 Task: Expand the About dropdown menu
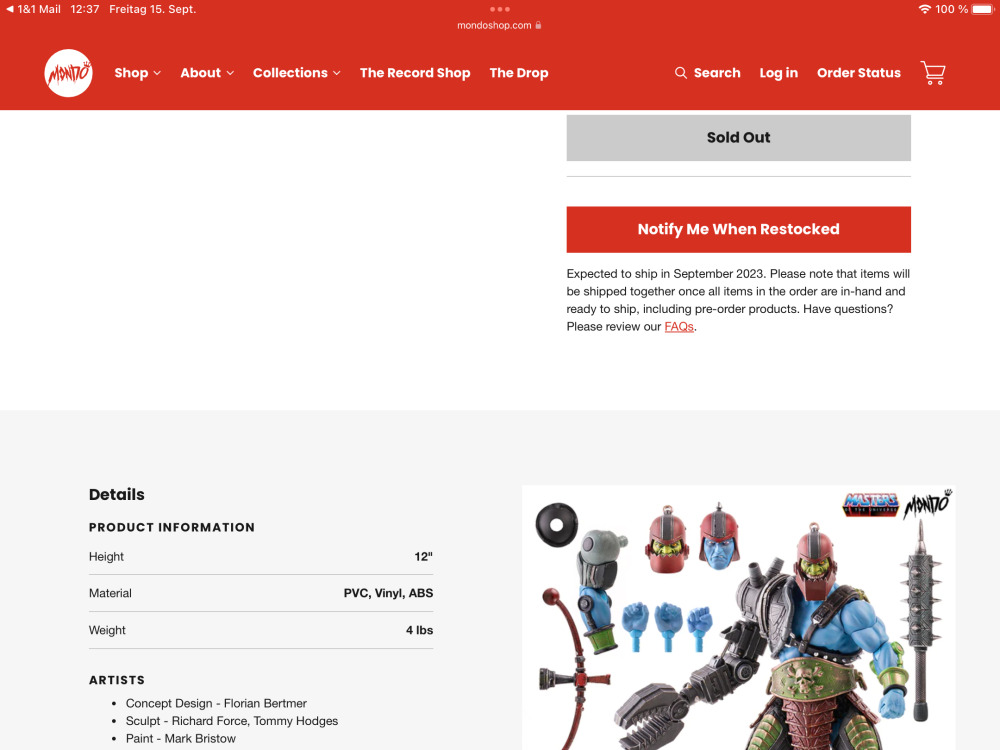[207, 73]
